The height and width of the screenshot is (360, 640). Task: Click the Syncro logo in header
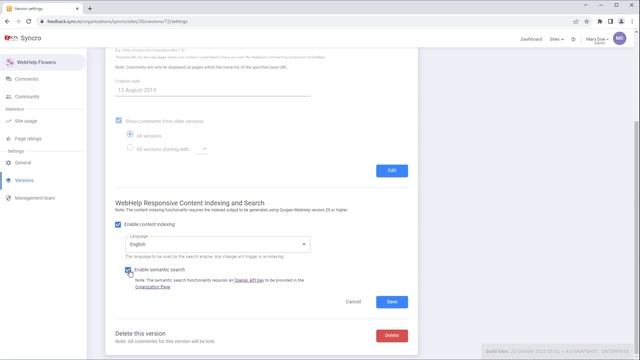tap(23, 38)
